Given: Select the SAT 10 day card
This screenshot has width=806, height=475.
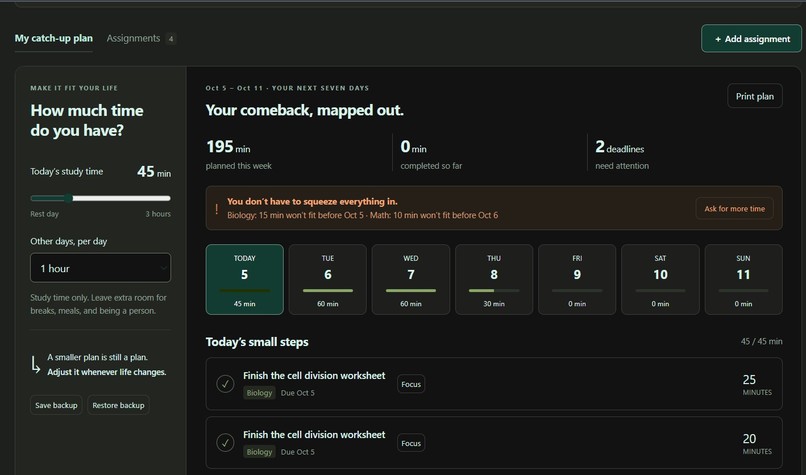Looking at the screenshot, I should click(660, 279).
